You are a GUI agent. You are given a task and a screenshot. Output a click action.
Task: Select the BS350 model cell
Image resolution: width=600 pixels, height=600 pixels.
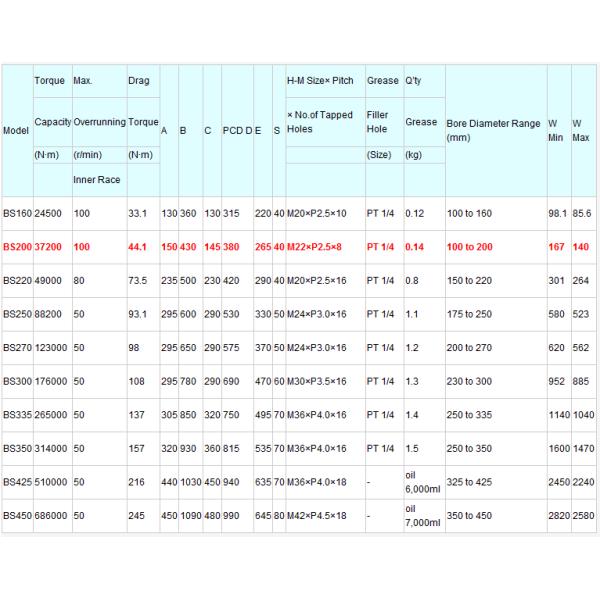point(18,448)
